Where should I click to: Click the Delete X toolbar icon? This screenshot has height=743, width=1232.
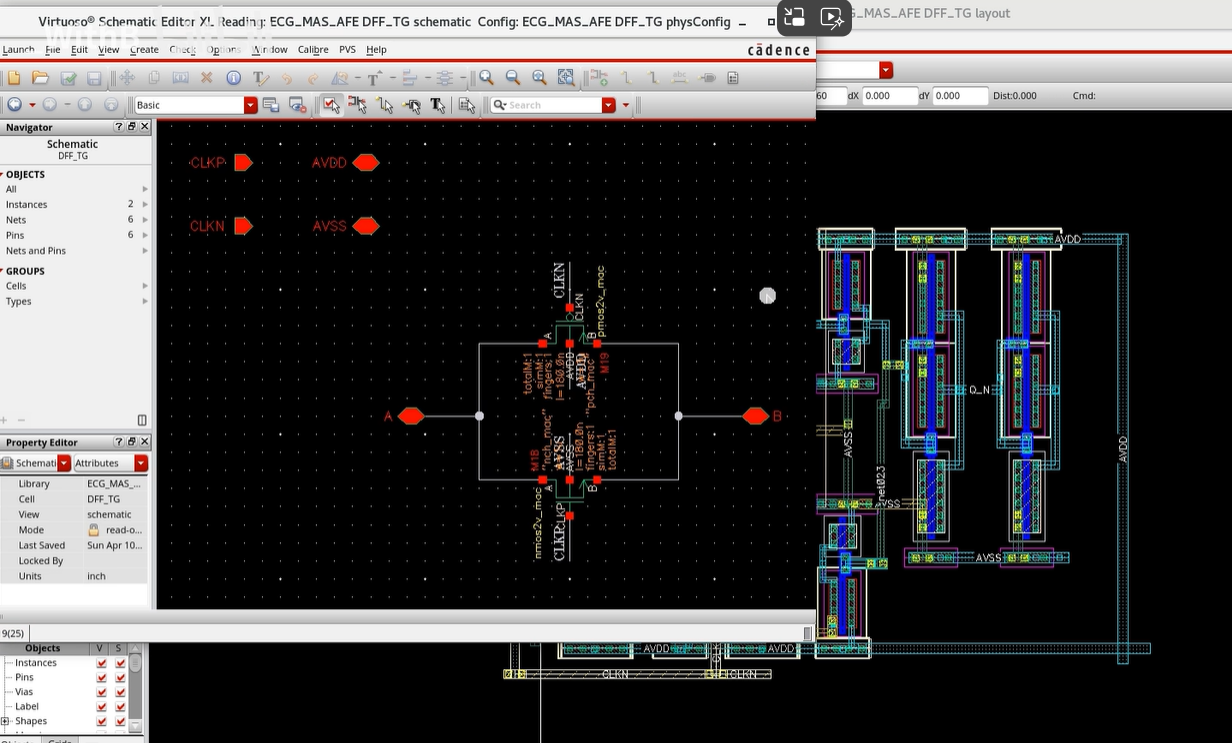pyautogui.click(x=207, y=77)
